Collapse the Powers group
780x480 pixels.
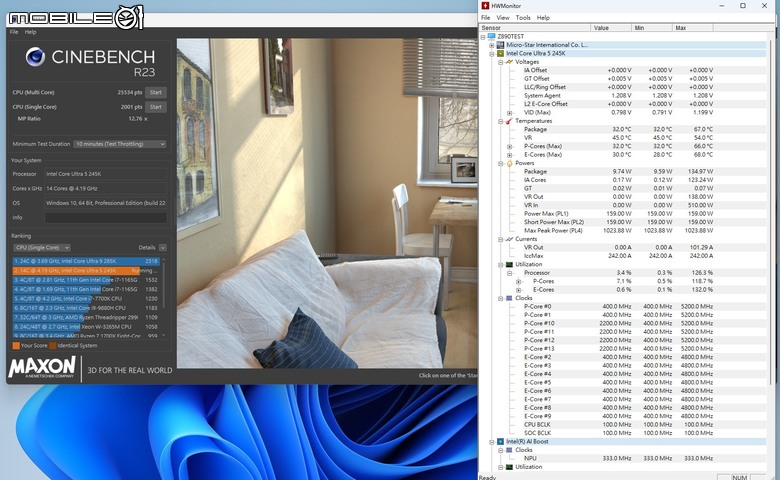tap(500, 164)
